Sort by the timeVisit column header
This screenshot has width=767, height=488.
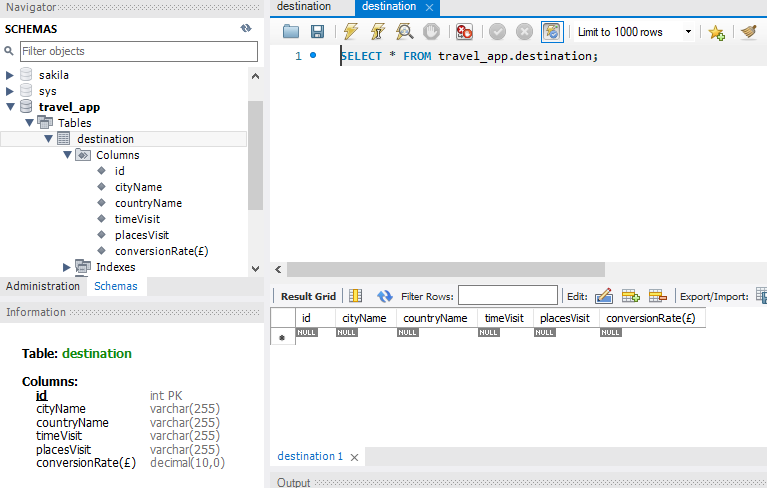[505, 318]
